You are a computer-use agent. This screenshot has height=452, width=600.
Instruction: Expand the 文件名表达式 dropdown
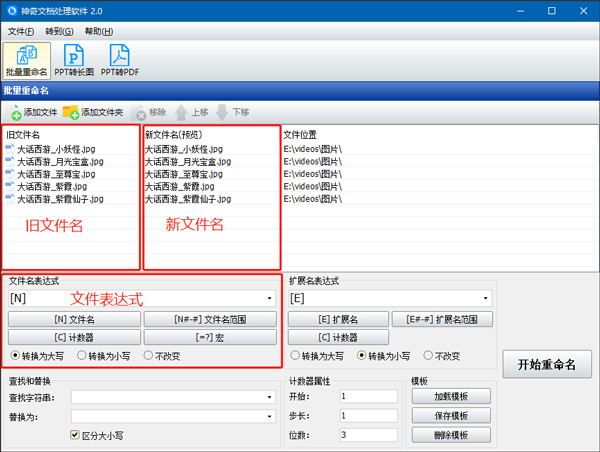pos(269,298)
